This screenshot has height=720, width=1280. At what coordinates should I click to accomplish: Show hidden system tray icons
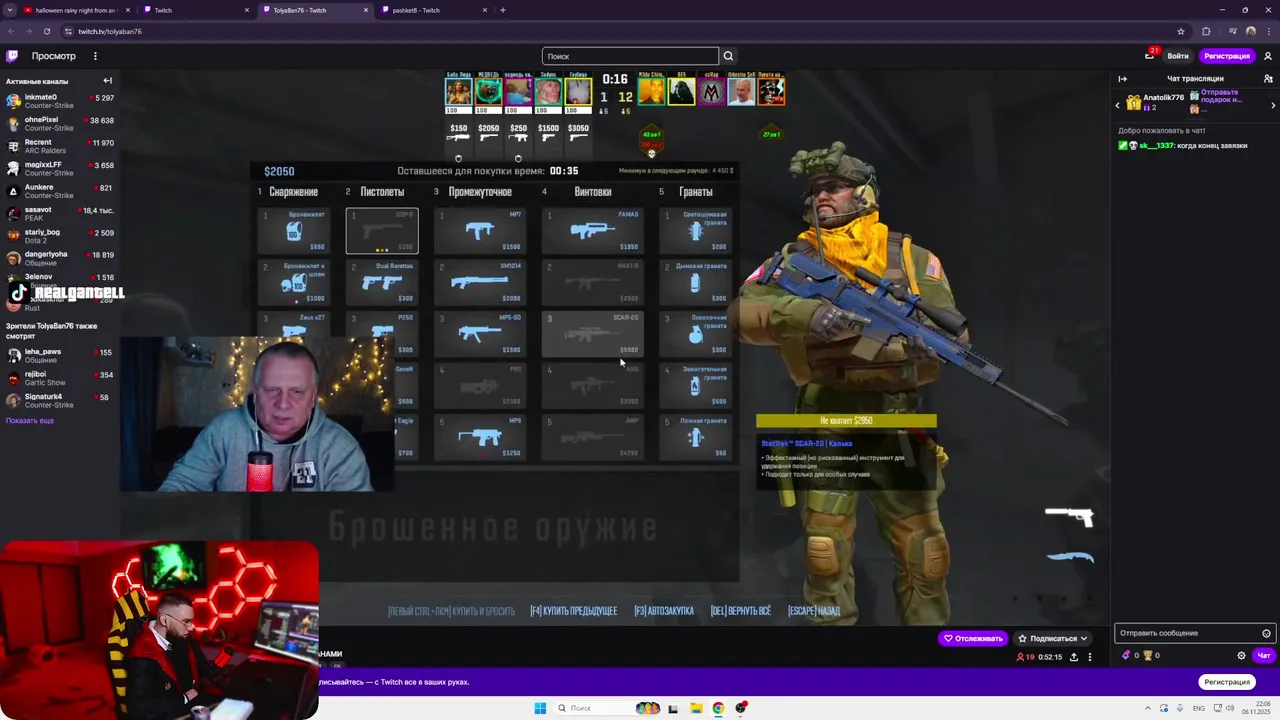(1150, 708)
